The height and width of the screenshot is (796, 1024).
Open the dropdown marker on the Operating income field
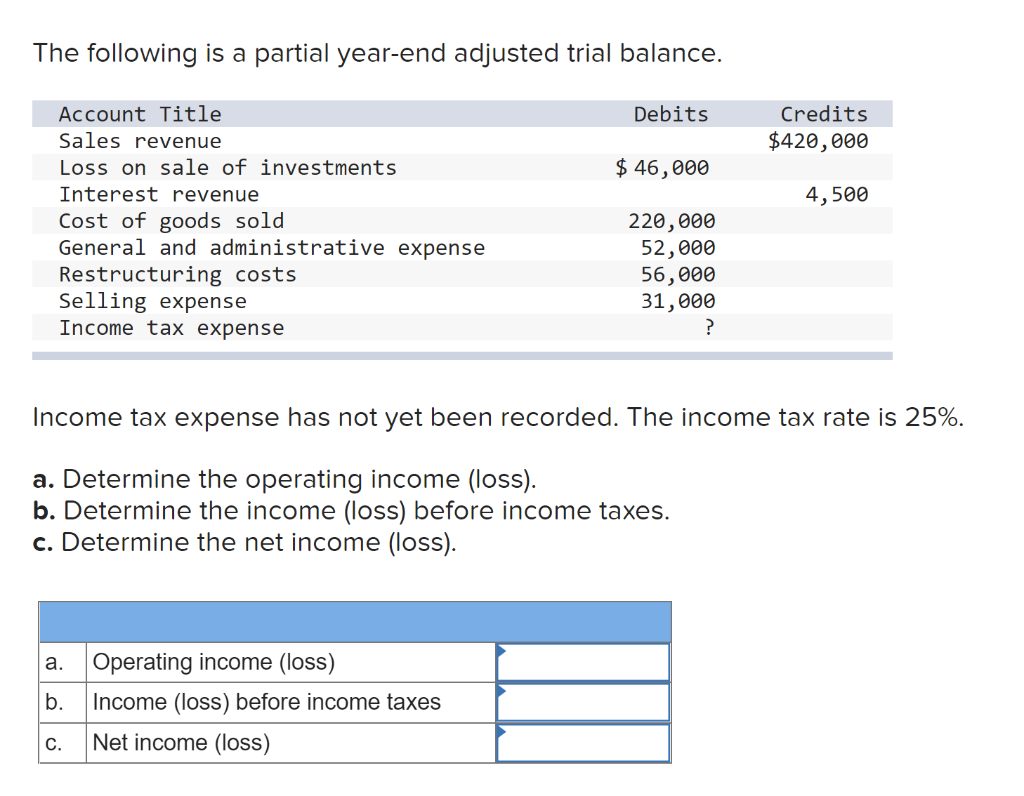502,650
